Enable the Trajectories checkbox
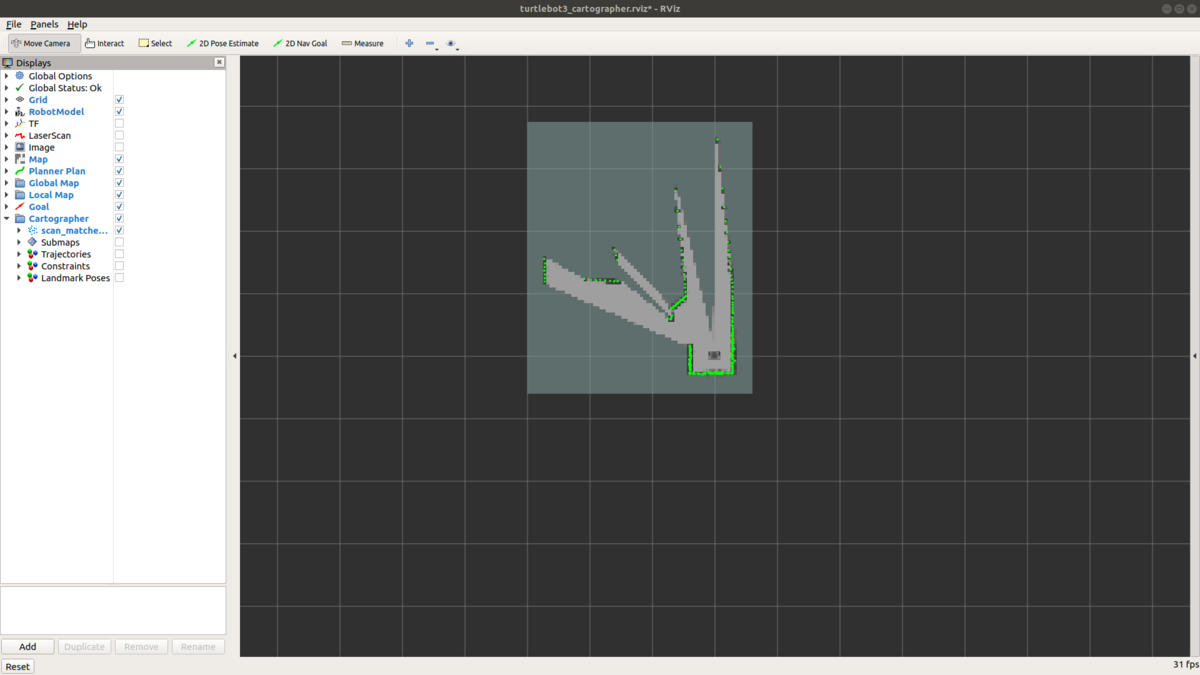Image resolution: width=1200 pixels, height=675 pixels. [x=118, y=254]
